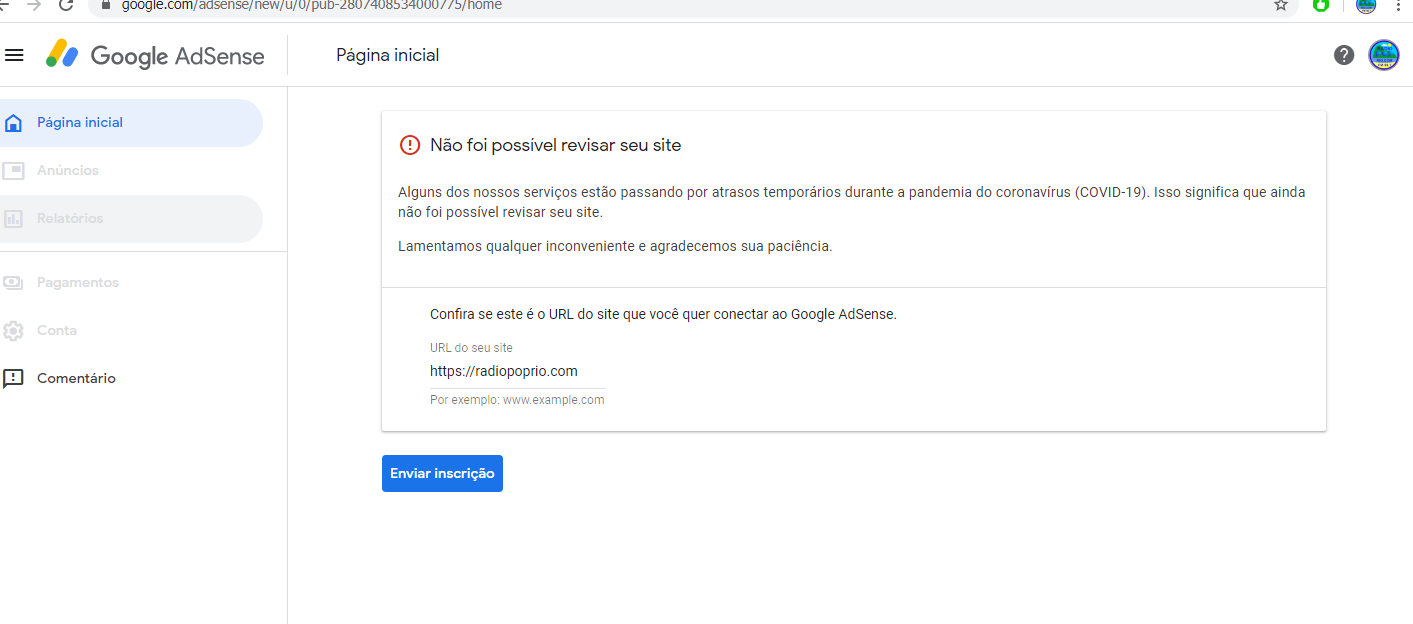Click the Página inicial header title
The height and width of the screenshot is (624, 1413).
(388, 55)
